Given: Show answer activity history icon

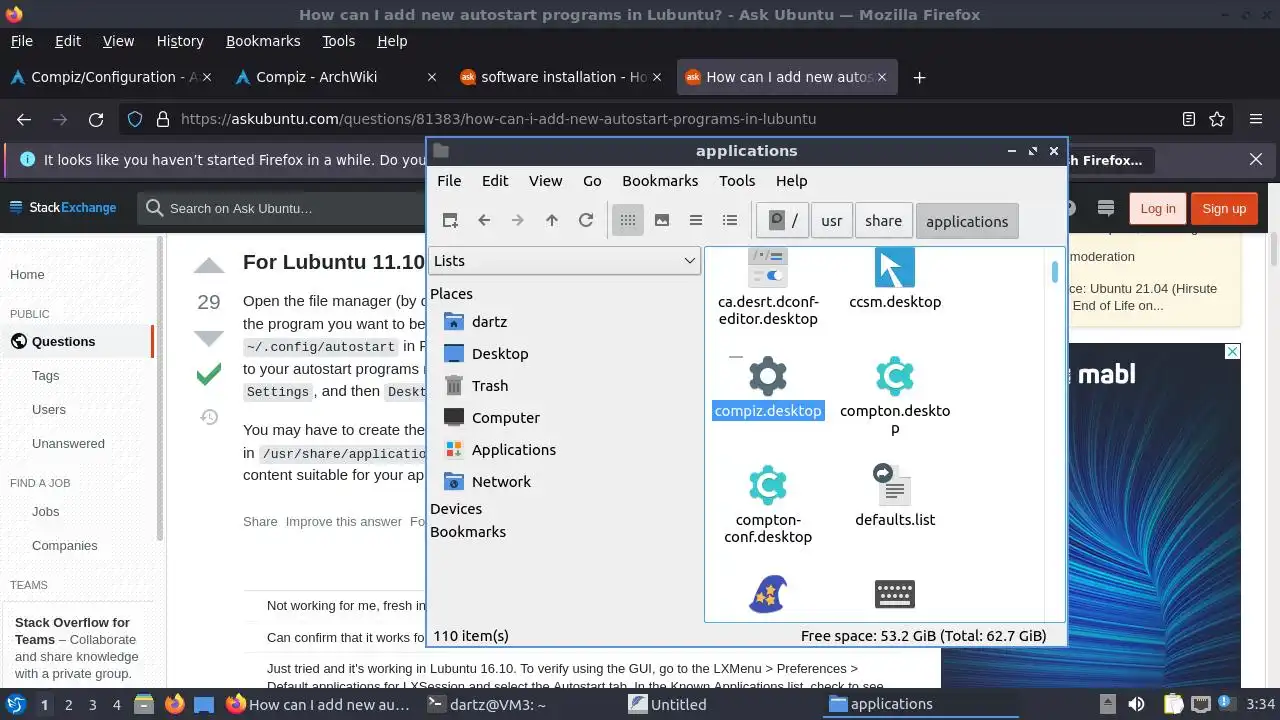Looking at the screenshot, I should [x=209, y=417].
